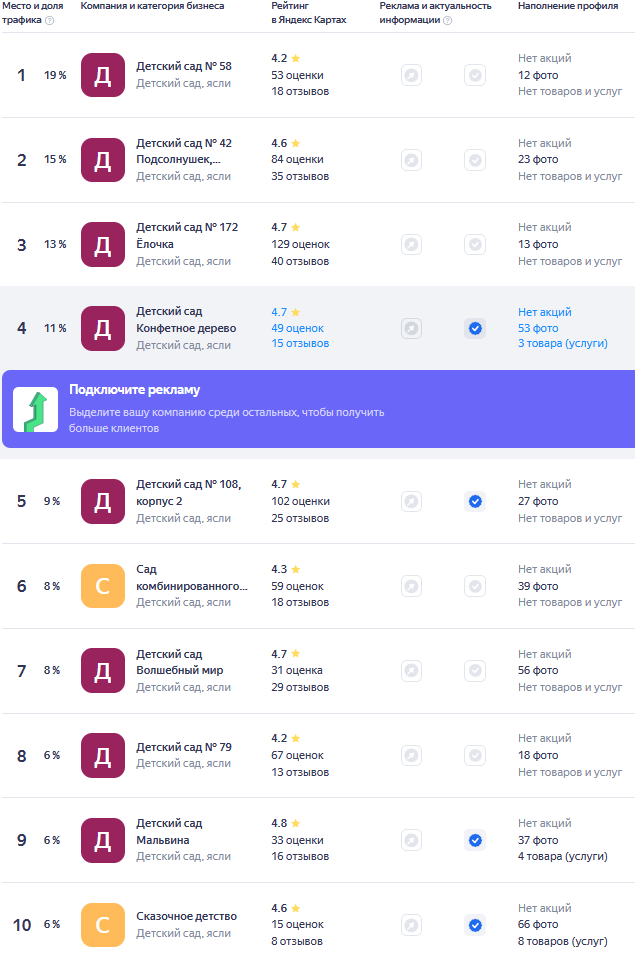
Task: Click the ad icon for Мальвина
Action: coord(411,840)
